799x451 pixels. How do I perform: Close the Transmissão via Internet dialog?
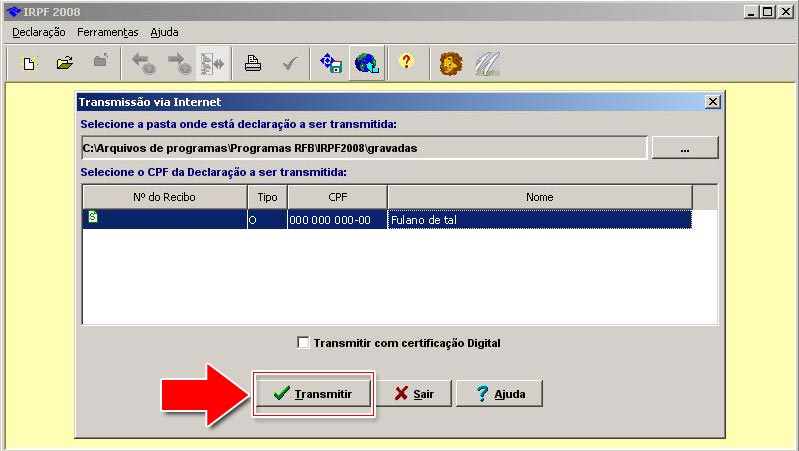[x=712, y=102]
